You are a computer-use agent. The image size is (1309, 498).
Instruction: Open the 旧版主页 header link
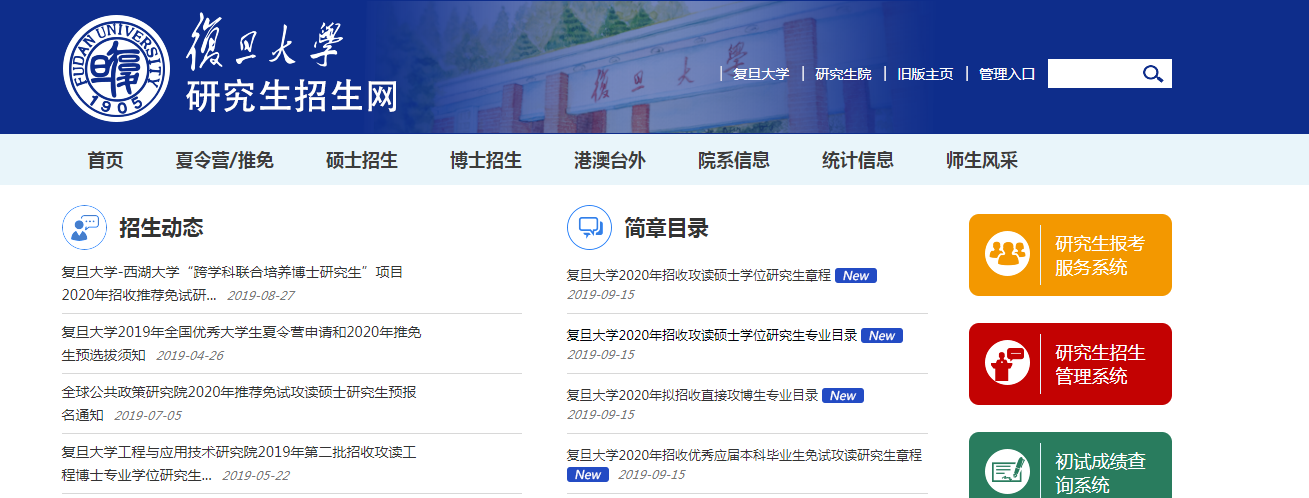pyautogui.click(x=925, y=74)
